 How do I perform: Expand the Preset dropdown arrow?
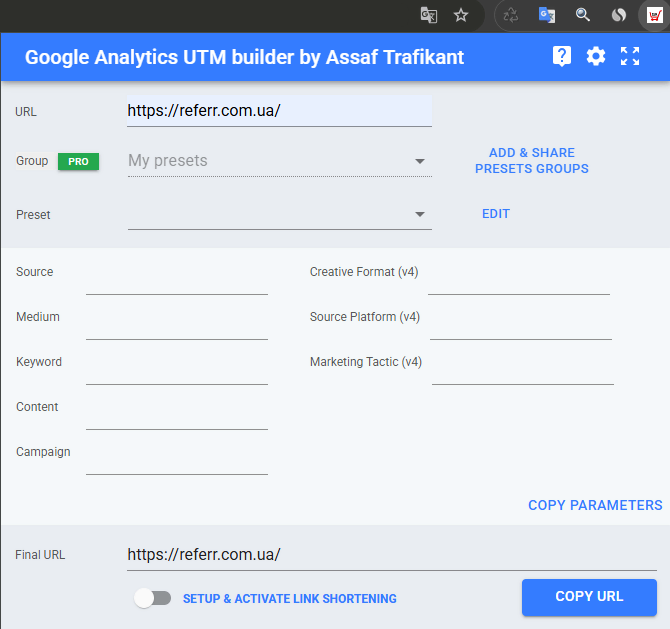pos(420,214)
